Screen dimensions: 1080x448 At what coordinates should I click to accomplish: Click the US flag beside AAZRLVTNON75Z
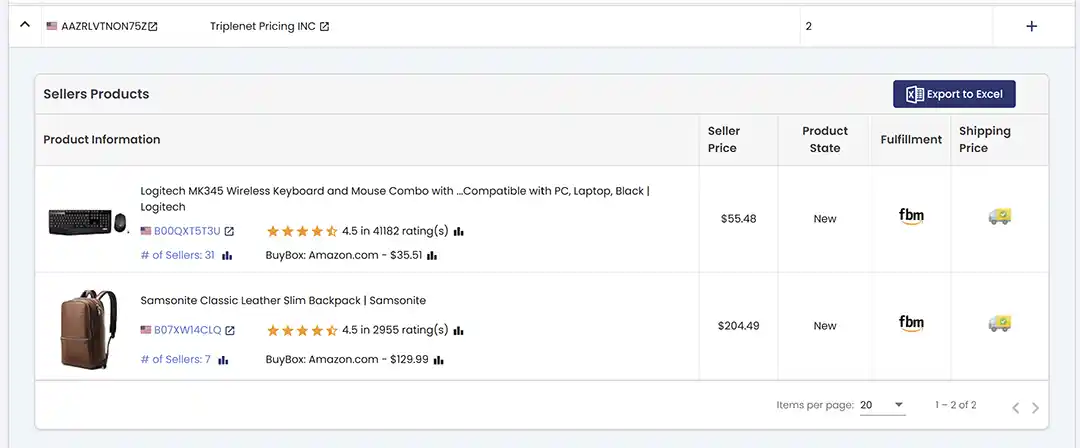52,26
